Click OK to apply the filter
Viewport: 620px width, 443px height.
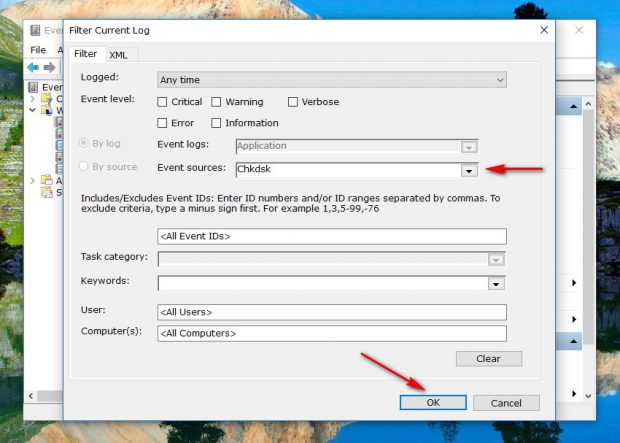[433, 403]
